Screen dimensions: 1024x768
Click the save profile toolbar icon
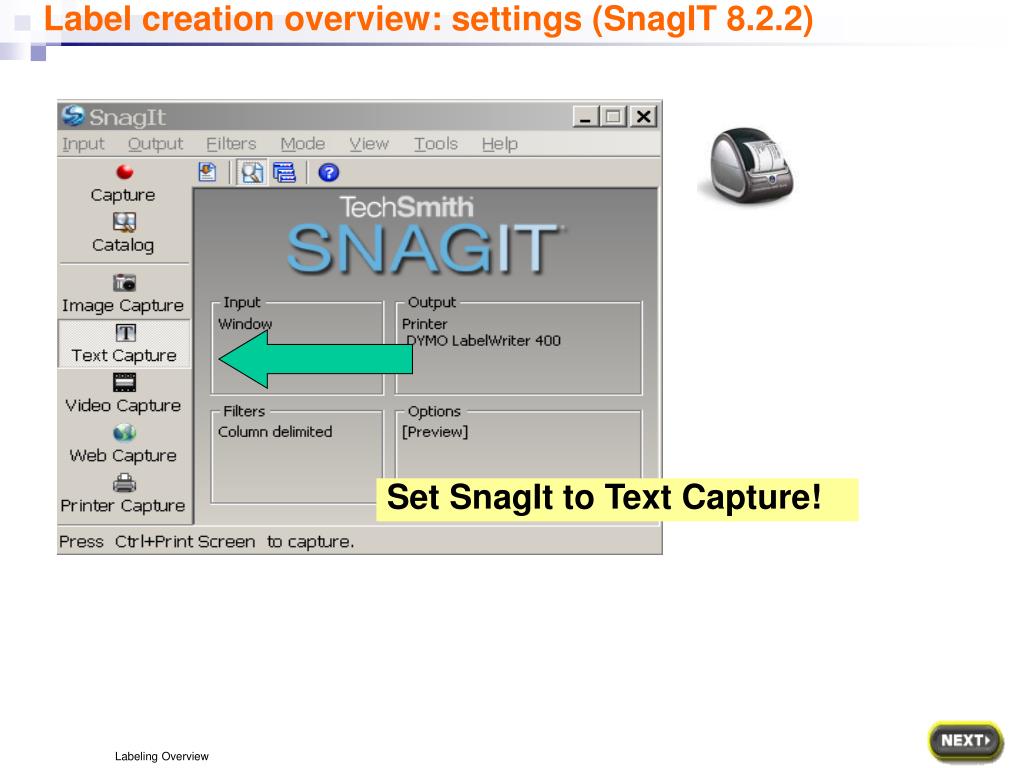[x=207, y=172]
